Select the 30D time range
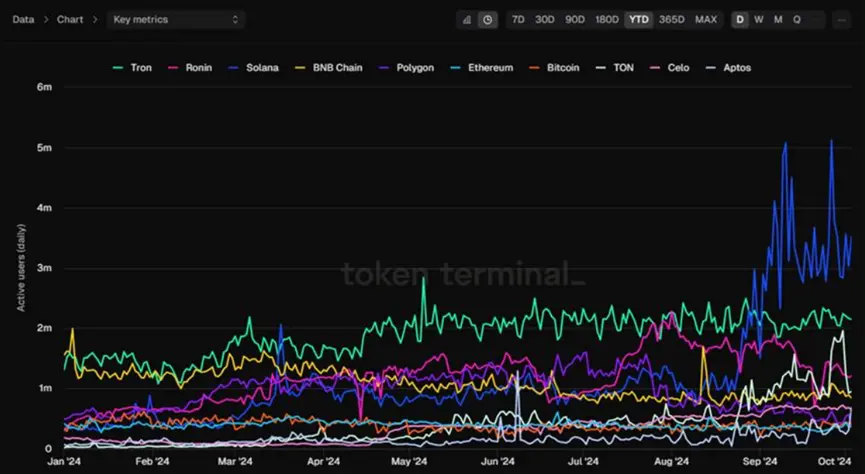This screenshot has width=865, height=474. coord(545,19)
